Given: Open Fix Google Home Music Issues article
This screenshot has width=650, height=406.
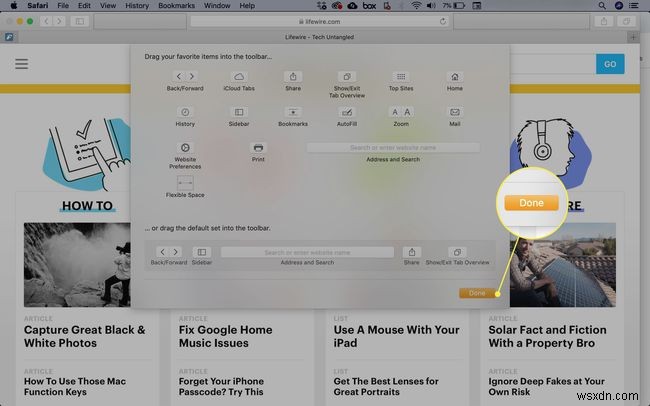Looking at the screenshot, I should [226, 336].
